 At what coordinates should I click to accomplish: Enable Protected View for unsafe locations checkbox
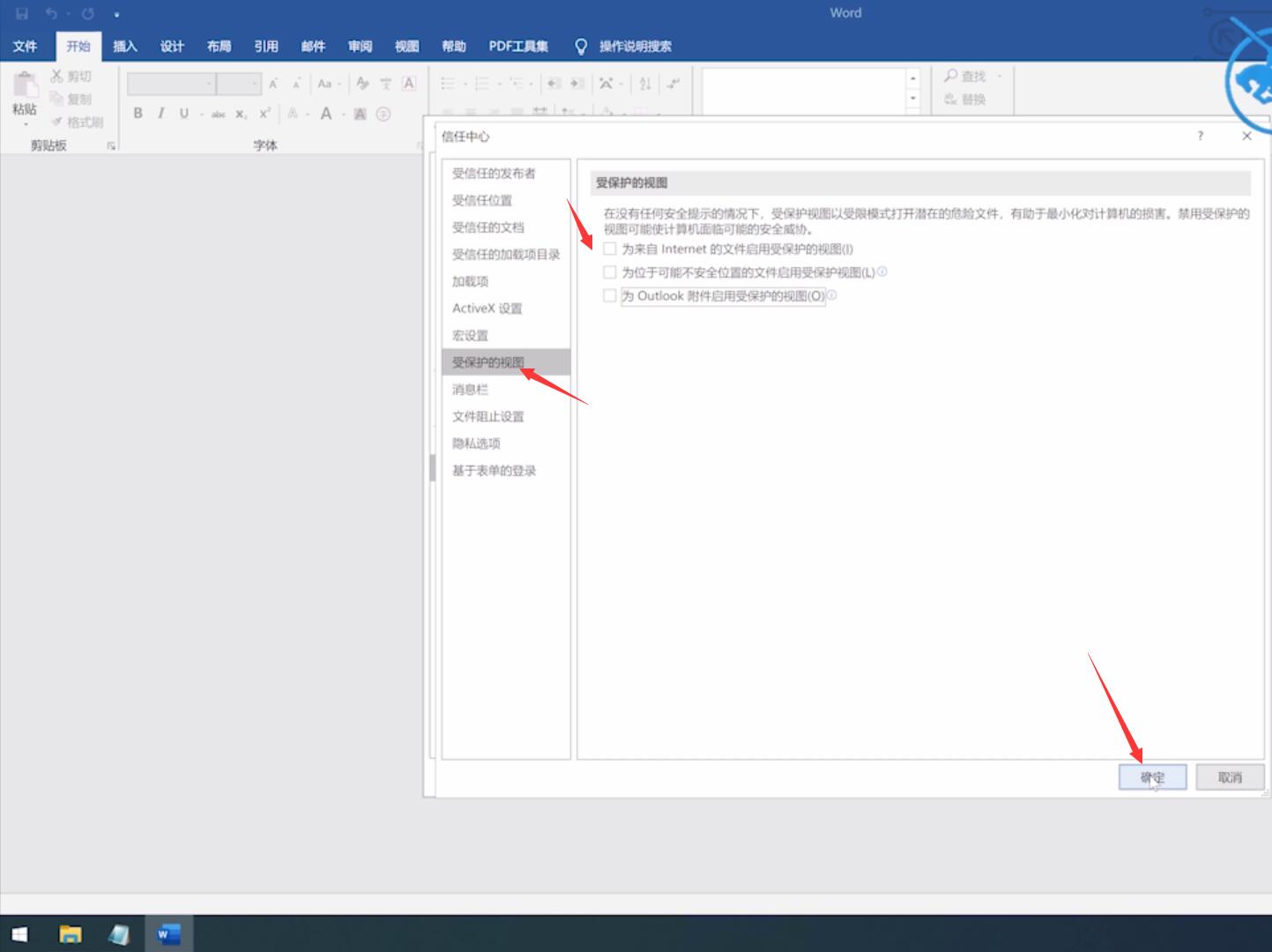(x=609, y=272)
